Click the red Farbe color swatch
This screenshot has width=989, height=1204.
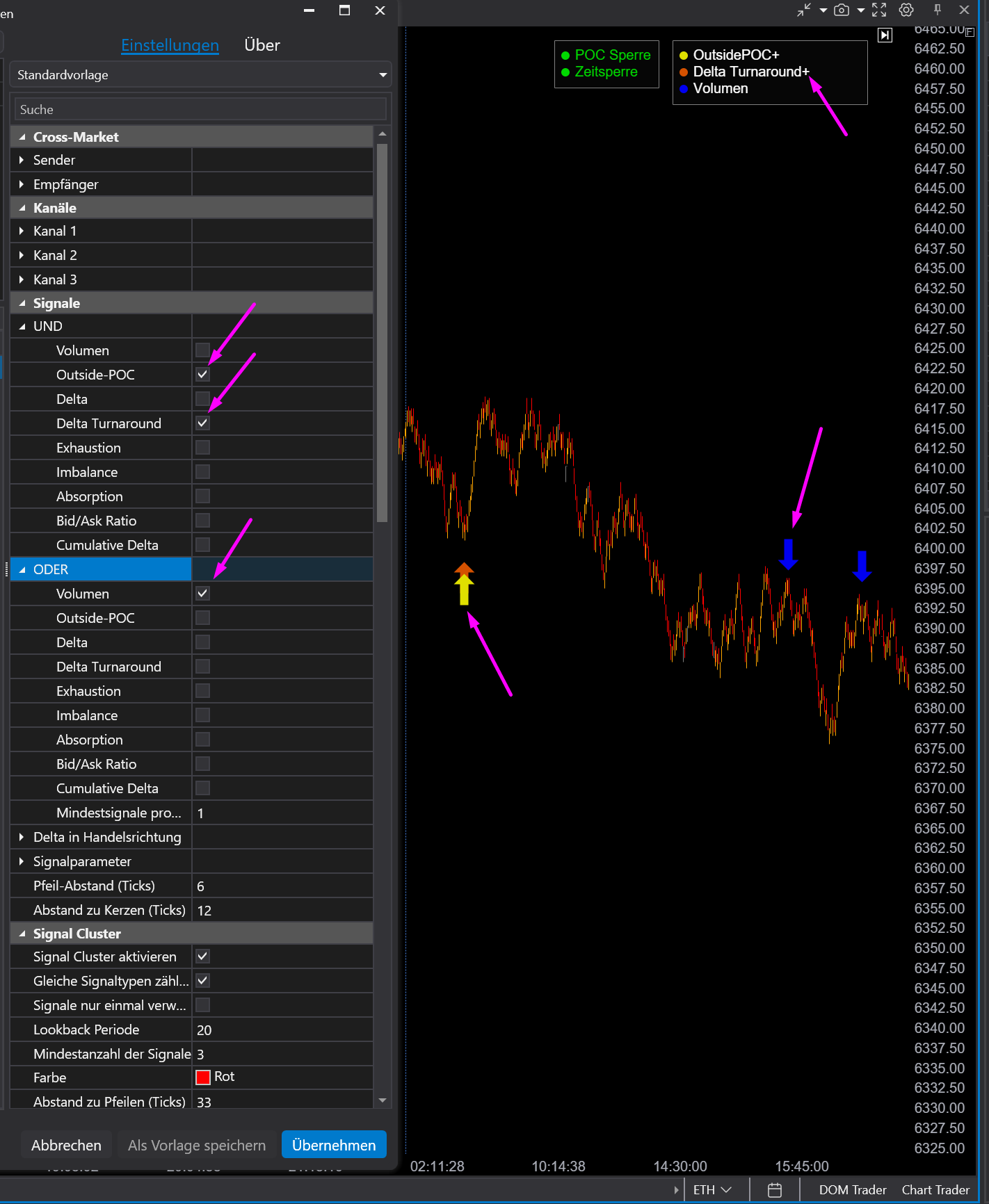(x=203, y=1077)
